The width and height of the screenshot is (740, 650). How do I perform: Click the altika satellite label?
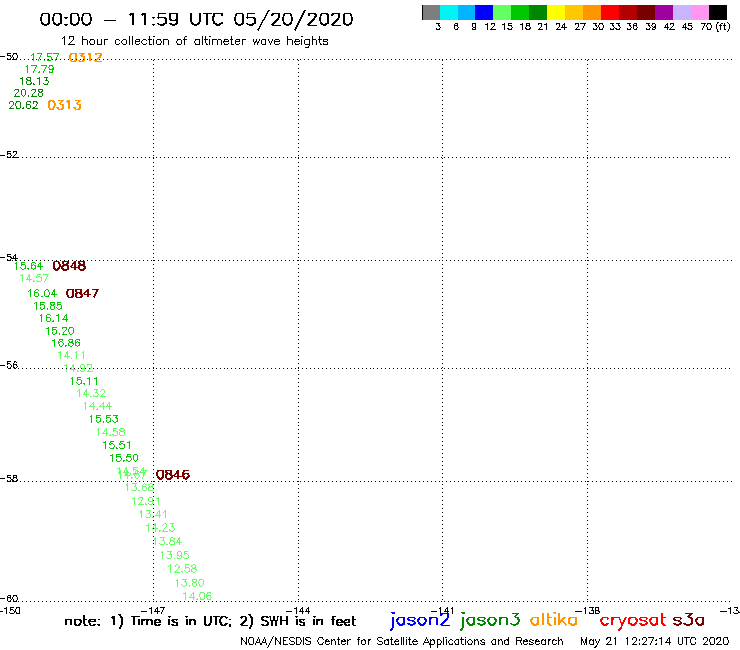(554, 620)
